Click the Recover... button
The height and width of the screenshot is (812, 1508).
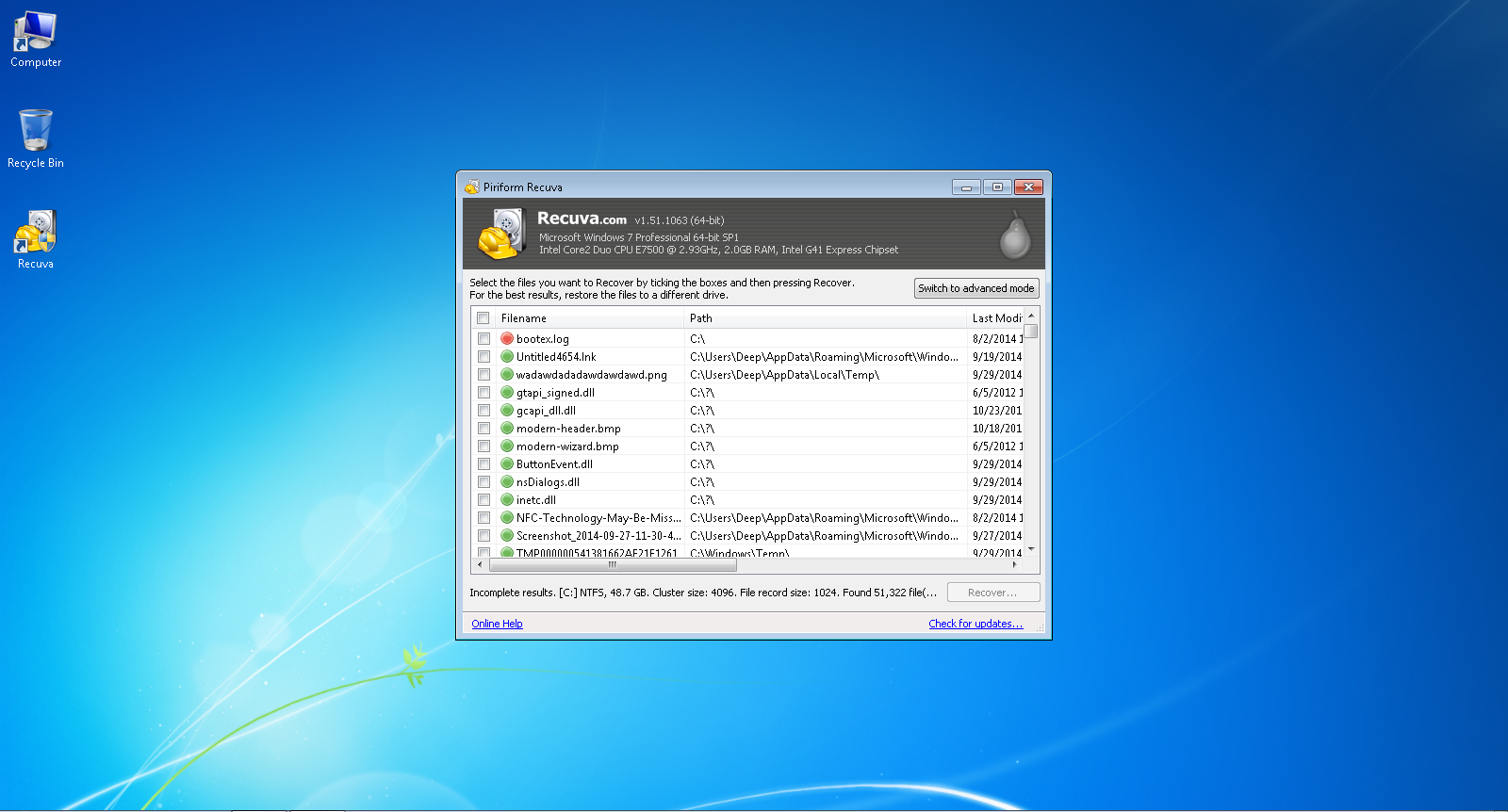993,593
